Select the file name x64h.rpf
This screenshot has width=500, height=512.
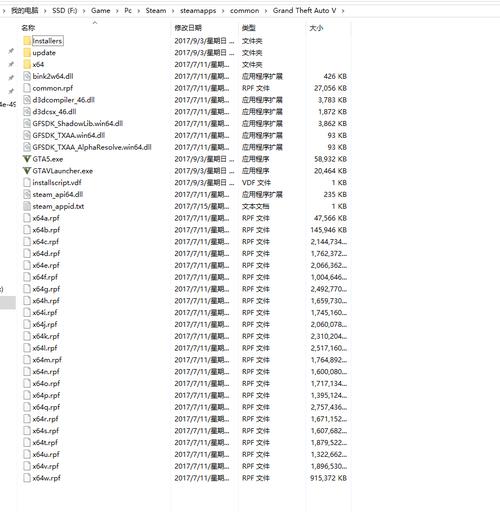point(46,301)
